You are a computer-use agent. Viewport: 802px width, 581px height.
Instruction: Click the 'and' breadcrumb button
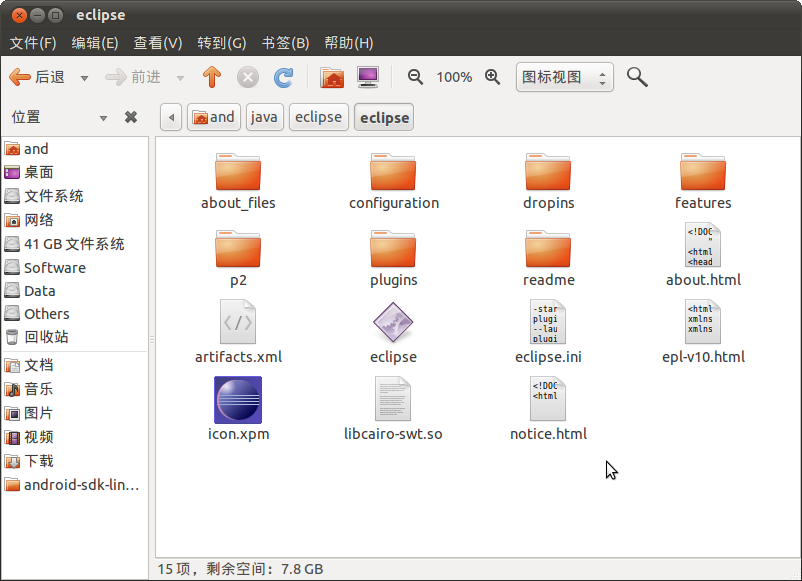click(214, 118)
